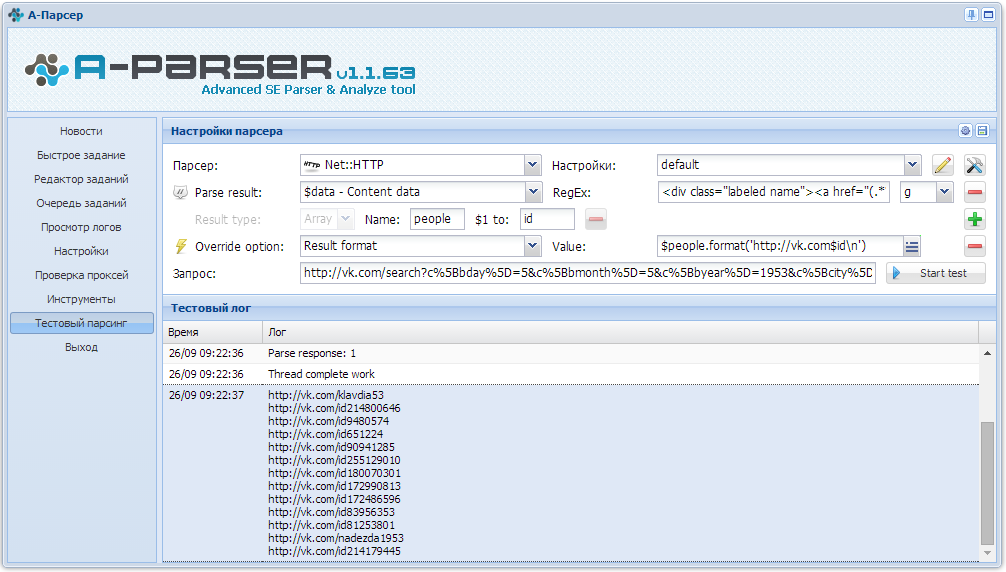Click the A-Parser logo icon
The image size is (1006, 572).
click(x=46, y=70)
